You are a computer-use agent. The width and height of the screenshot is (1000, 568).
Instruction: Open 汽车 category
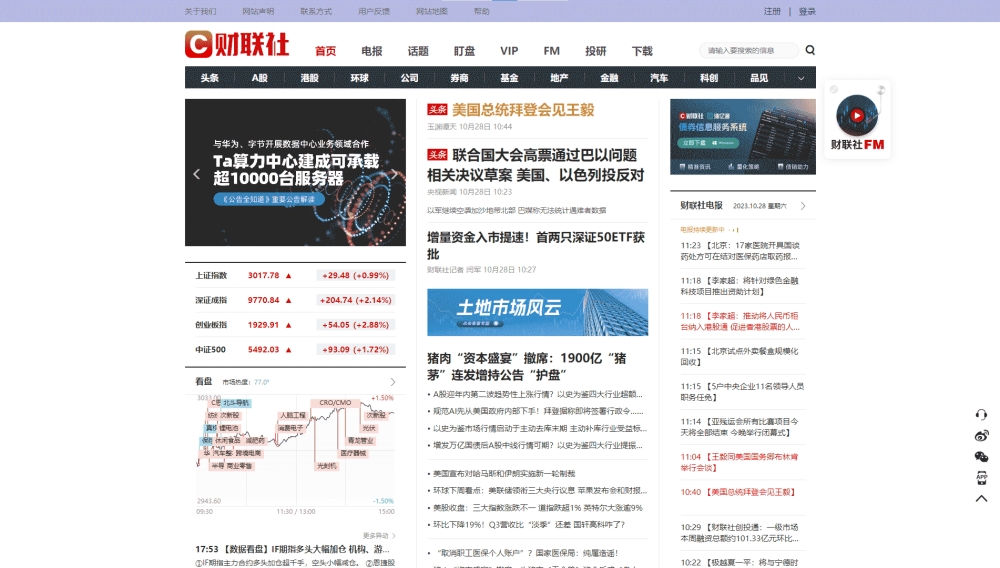(659, 78)
